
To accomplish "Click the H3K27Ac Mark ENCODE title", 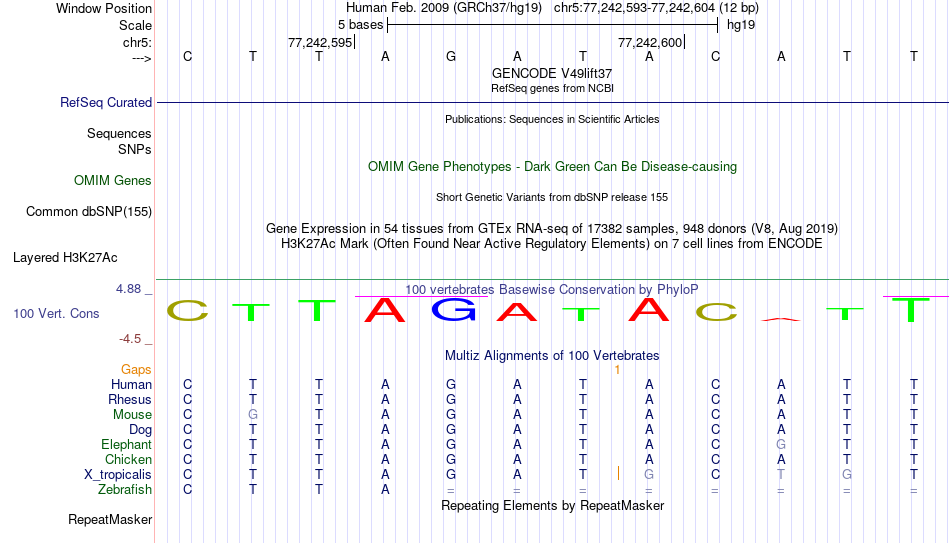I will pos(552,244).
